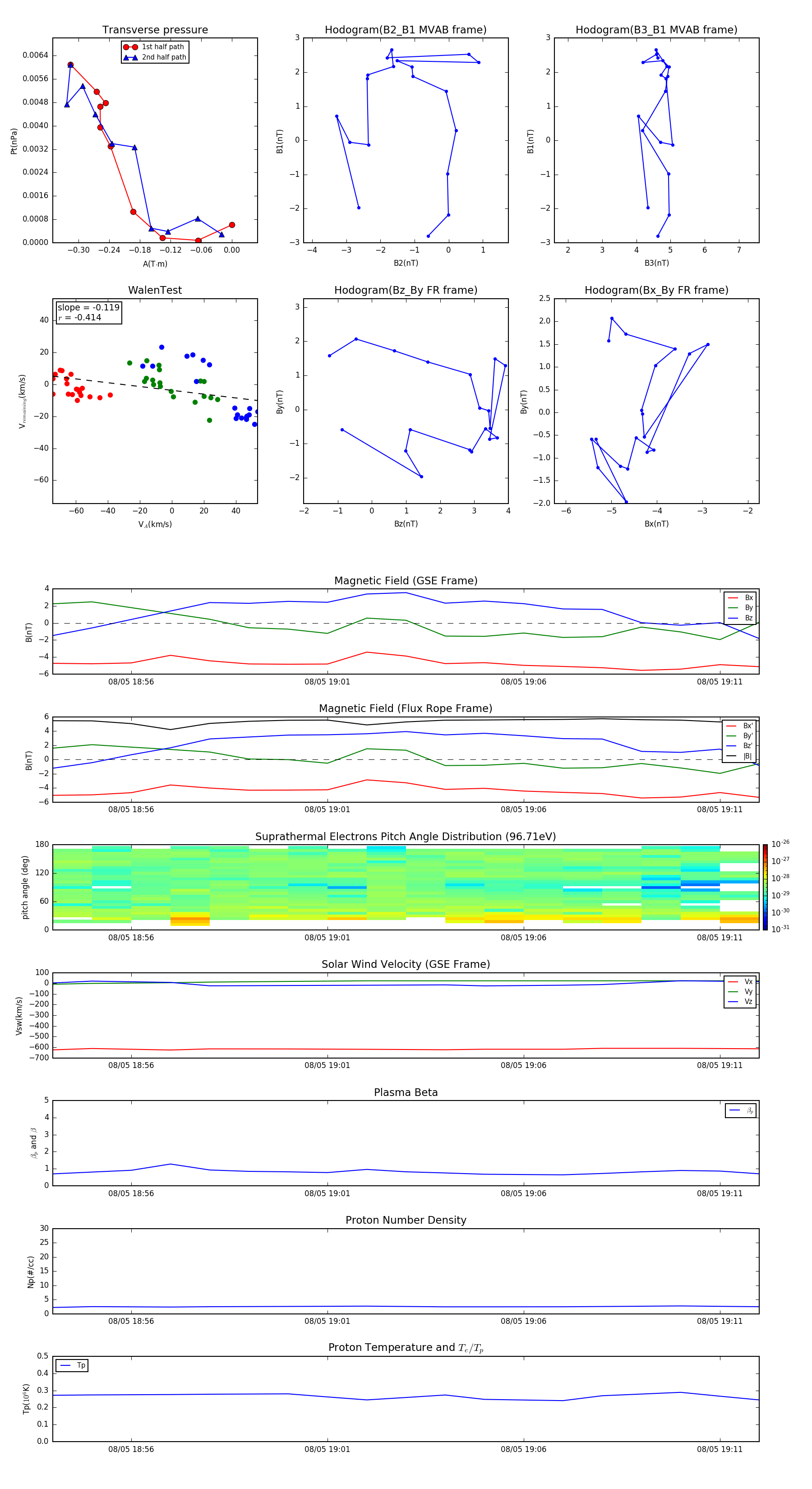Click '08/05 19:06' tick under Solar Wind Velocity

[x=524, y=1065]
